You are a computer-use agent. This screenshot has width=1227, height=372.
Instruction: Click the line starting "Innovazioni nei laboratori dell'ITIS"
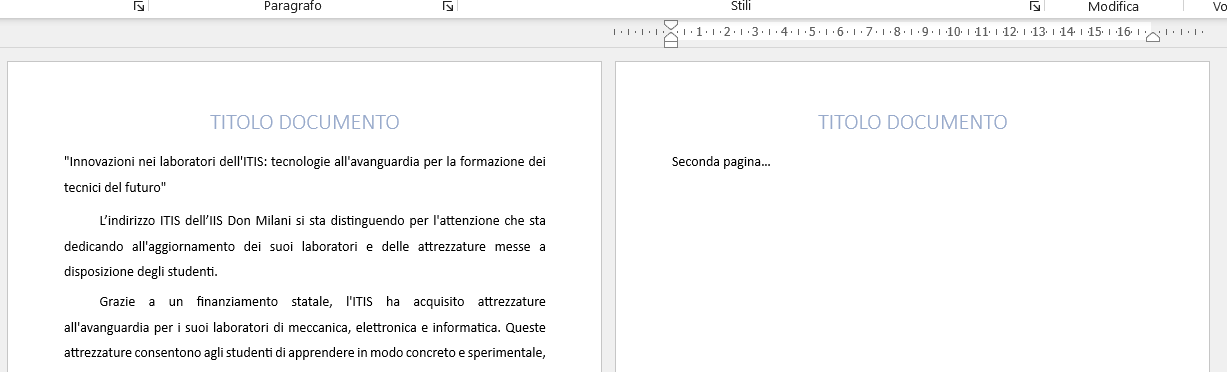click(305, 161)
